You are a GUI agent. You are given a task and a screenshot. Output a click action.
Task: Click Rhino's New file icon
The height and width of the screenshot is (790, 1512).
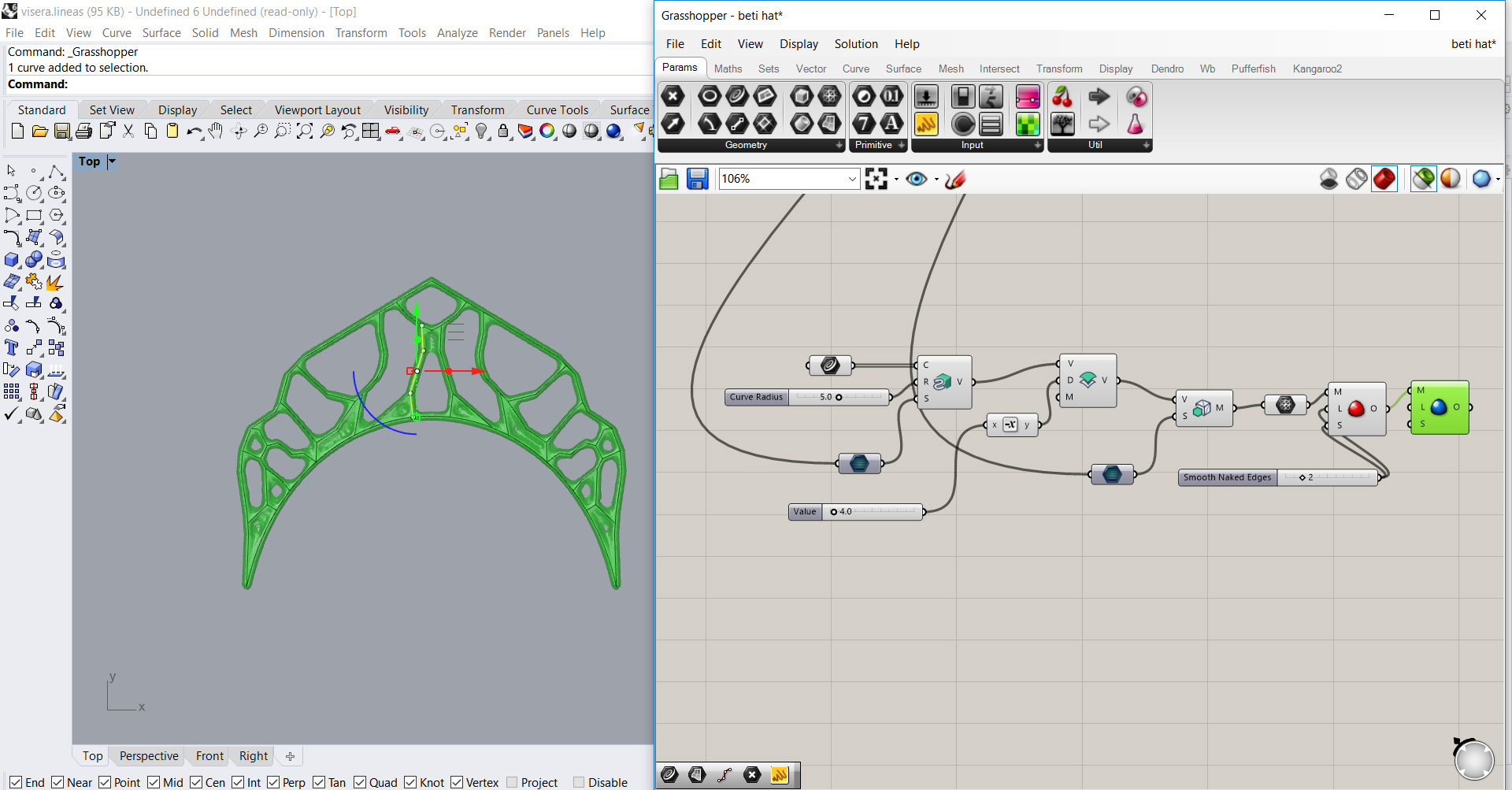point(17,131)
